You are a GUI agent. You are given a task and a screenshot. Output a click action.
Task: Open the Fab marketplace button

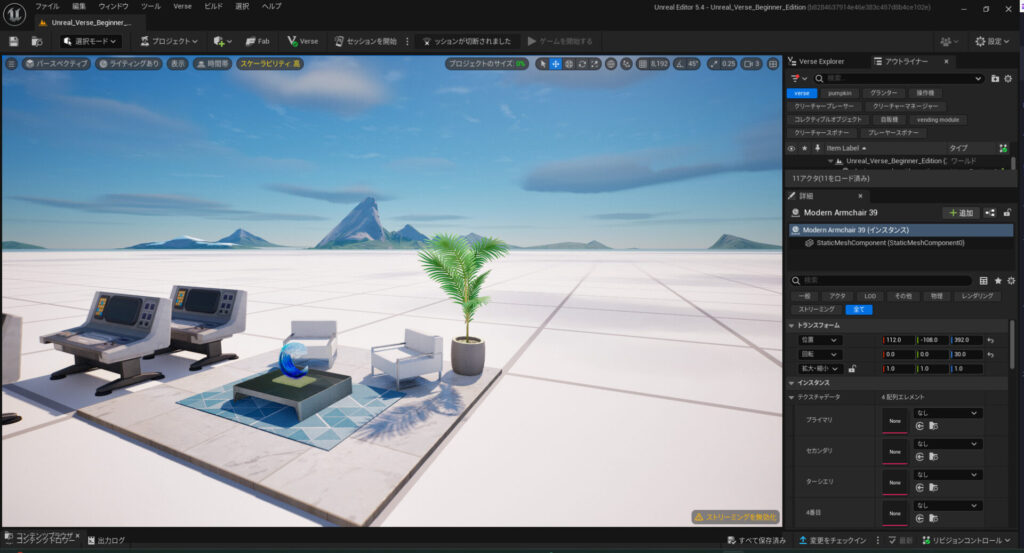pos(256,41)
